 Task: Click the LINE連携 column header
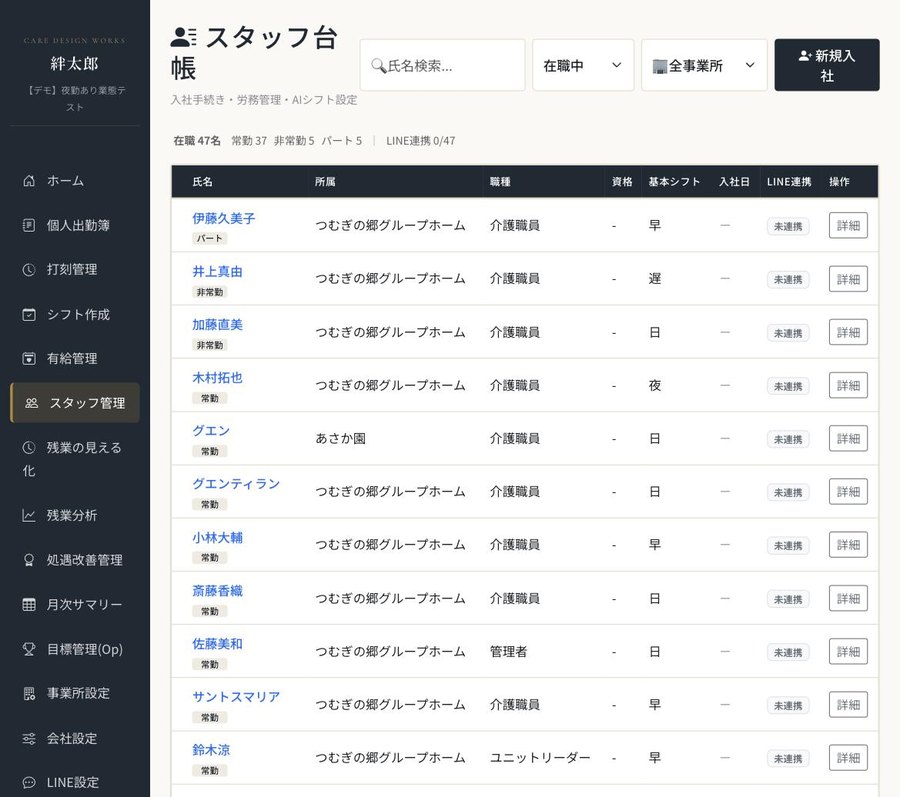point(789,182)
